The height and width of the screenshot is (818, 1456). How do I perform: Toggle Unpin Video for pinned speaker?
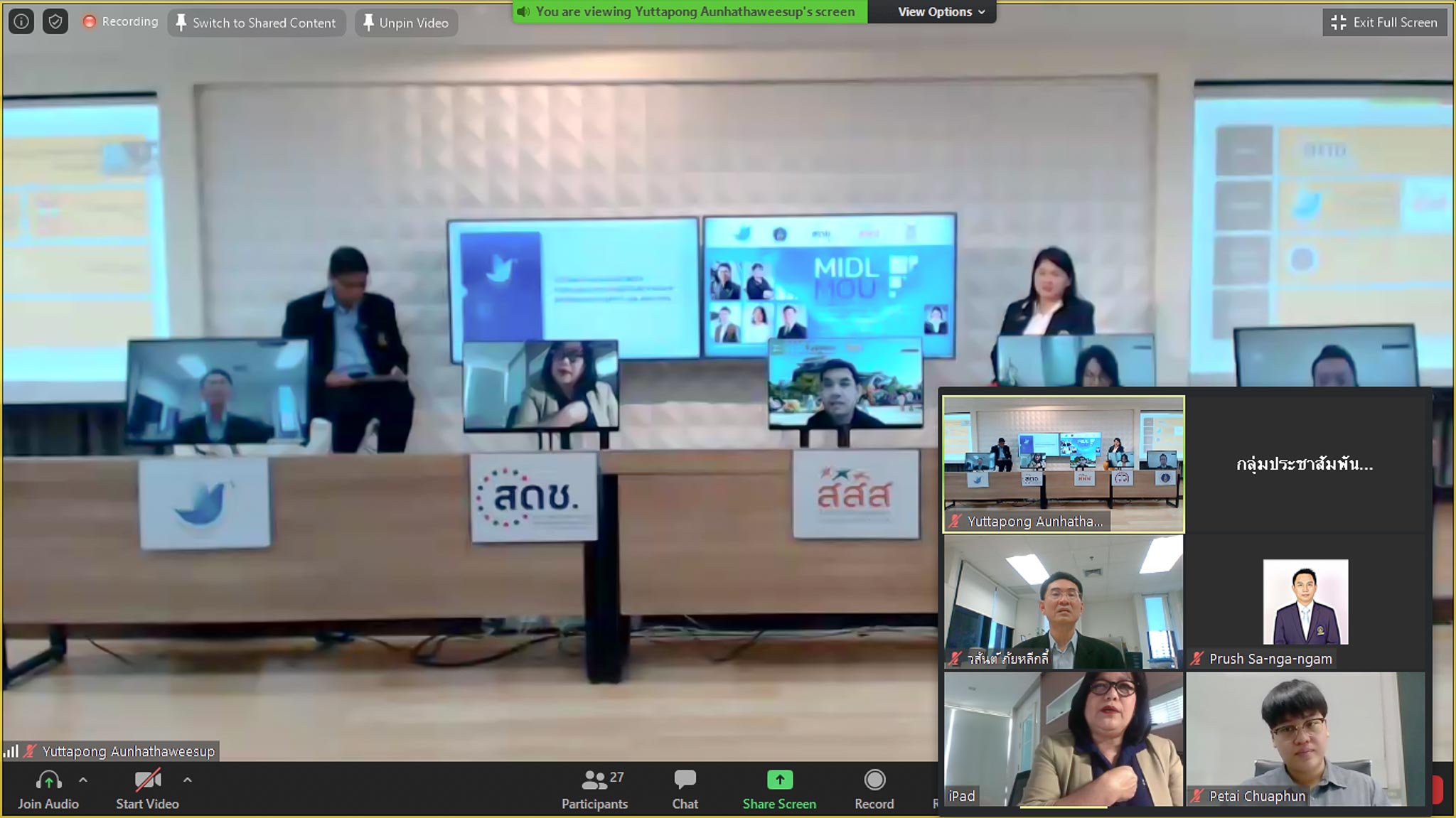click(x=406, y=23)
